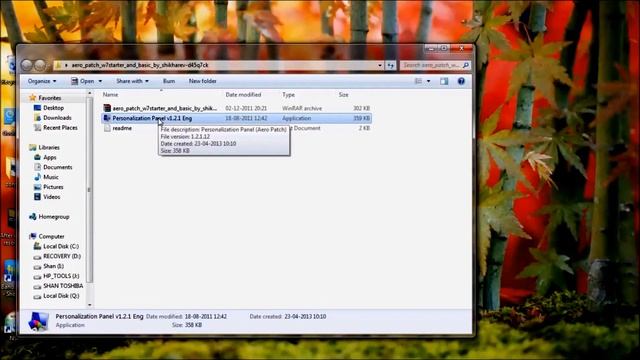
Task: Click the Open toolbar button
Action: (x=83, y=81)
